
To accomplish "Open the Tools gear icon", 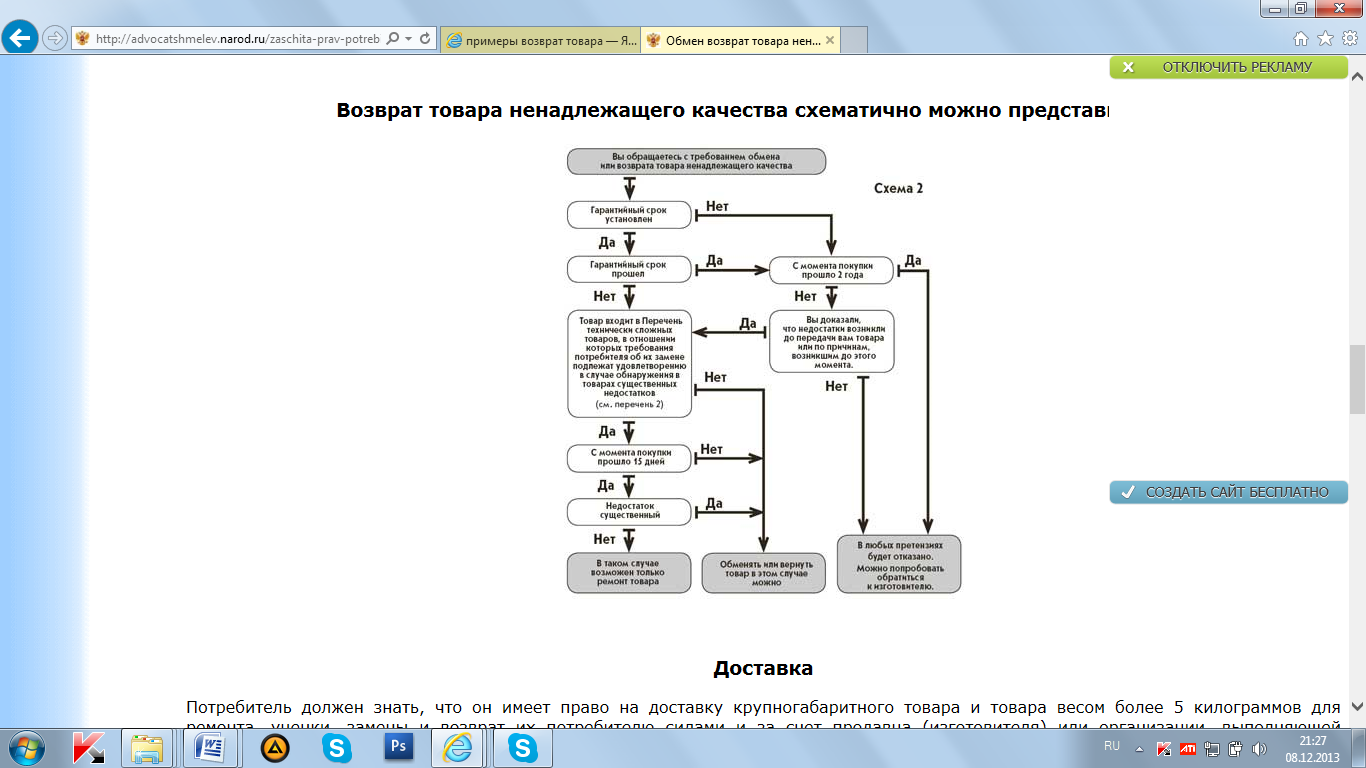I will pyautogui.click(x=1348, y=39).
